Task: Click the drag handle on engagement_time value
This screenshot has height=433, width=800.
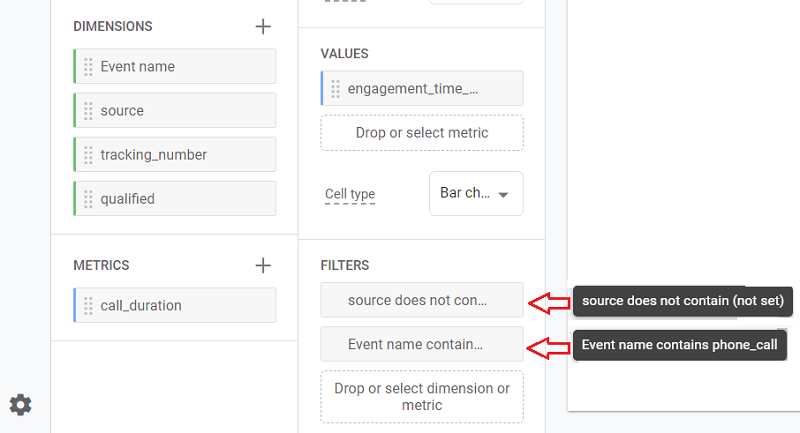Action: click(x=335, y=89)
